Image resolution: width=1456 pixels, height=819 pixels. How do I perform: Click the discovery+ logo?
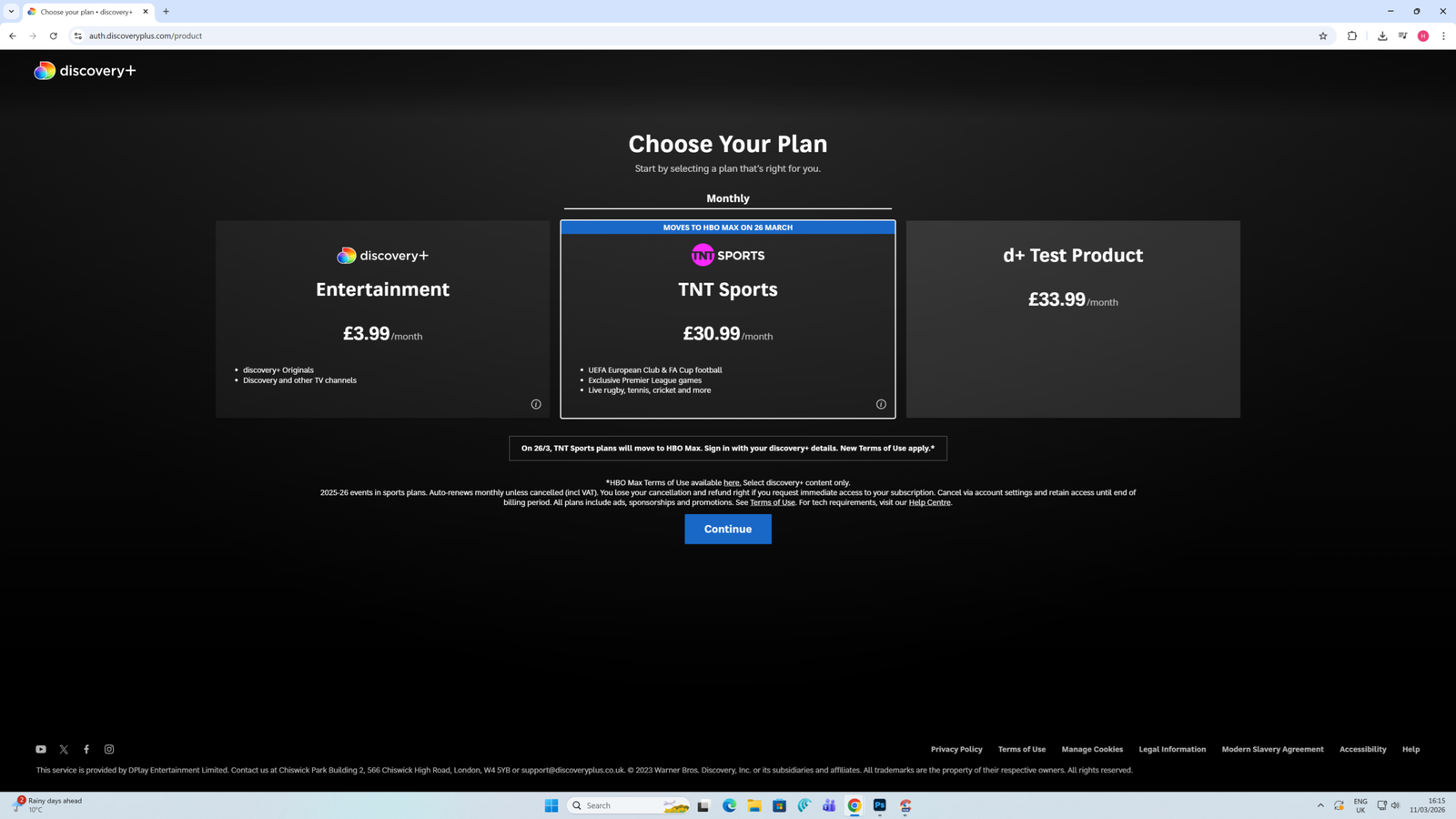tap(84, 70)
